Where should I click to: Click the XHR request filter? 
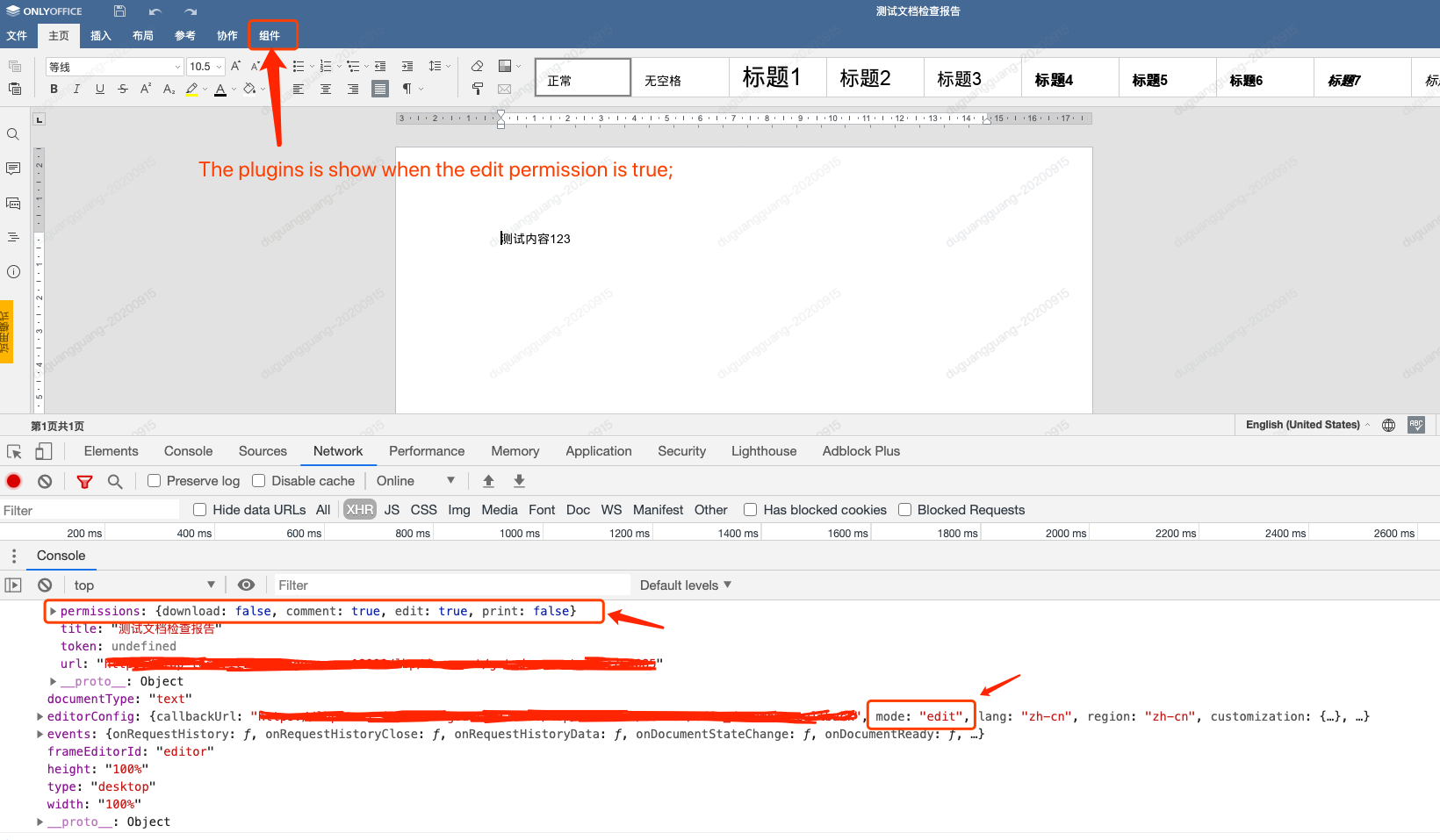click(359, 510)
